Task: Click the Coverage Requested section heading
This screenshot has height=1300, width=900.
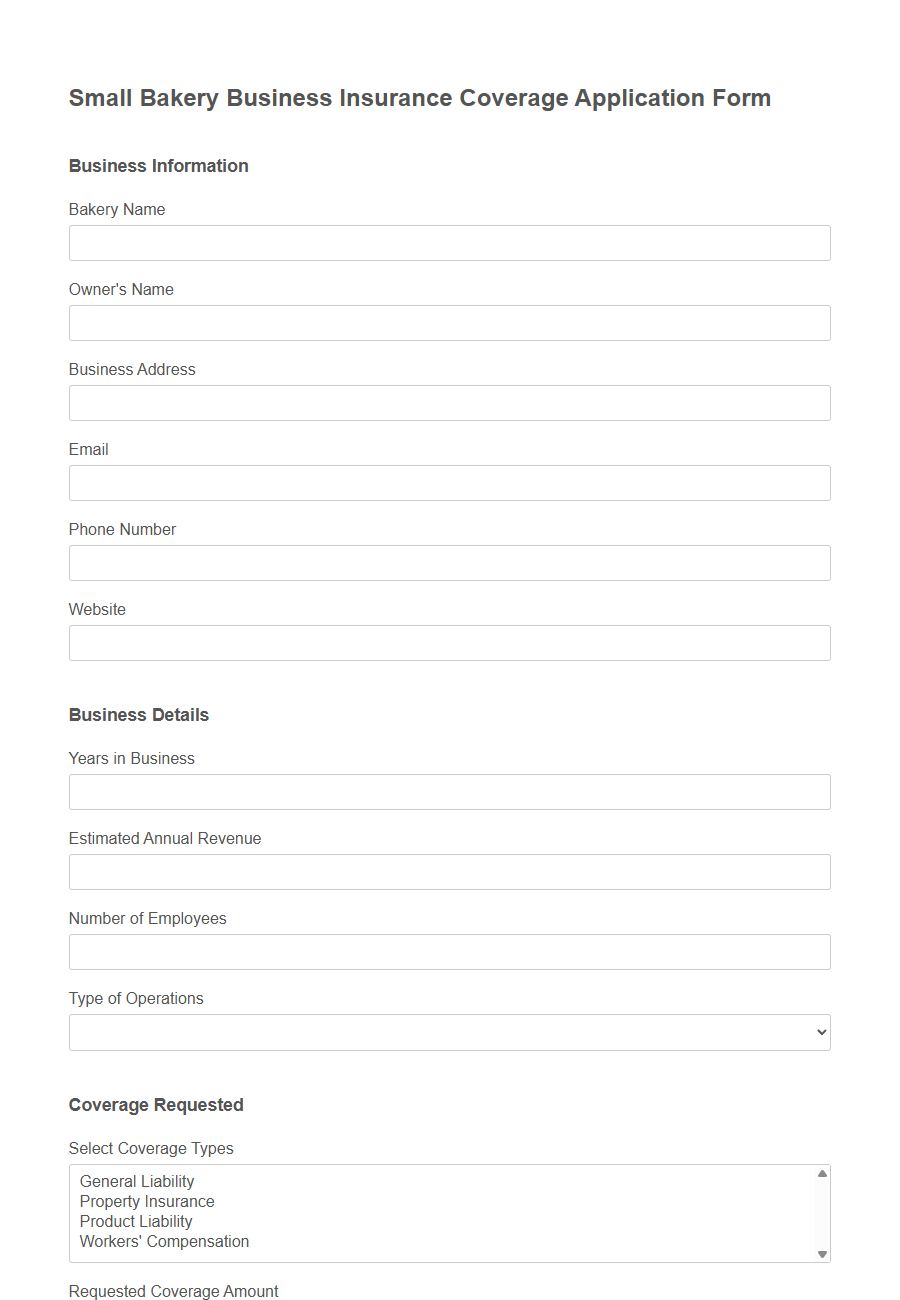Action: pos(156,1104)
